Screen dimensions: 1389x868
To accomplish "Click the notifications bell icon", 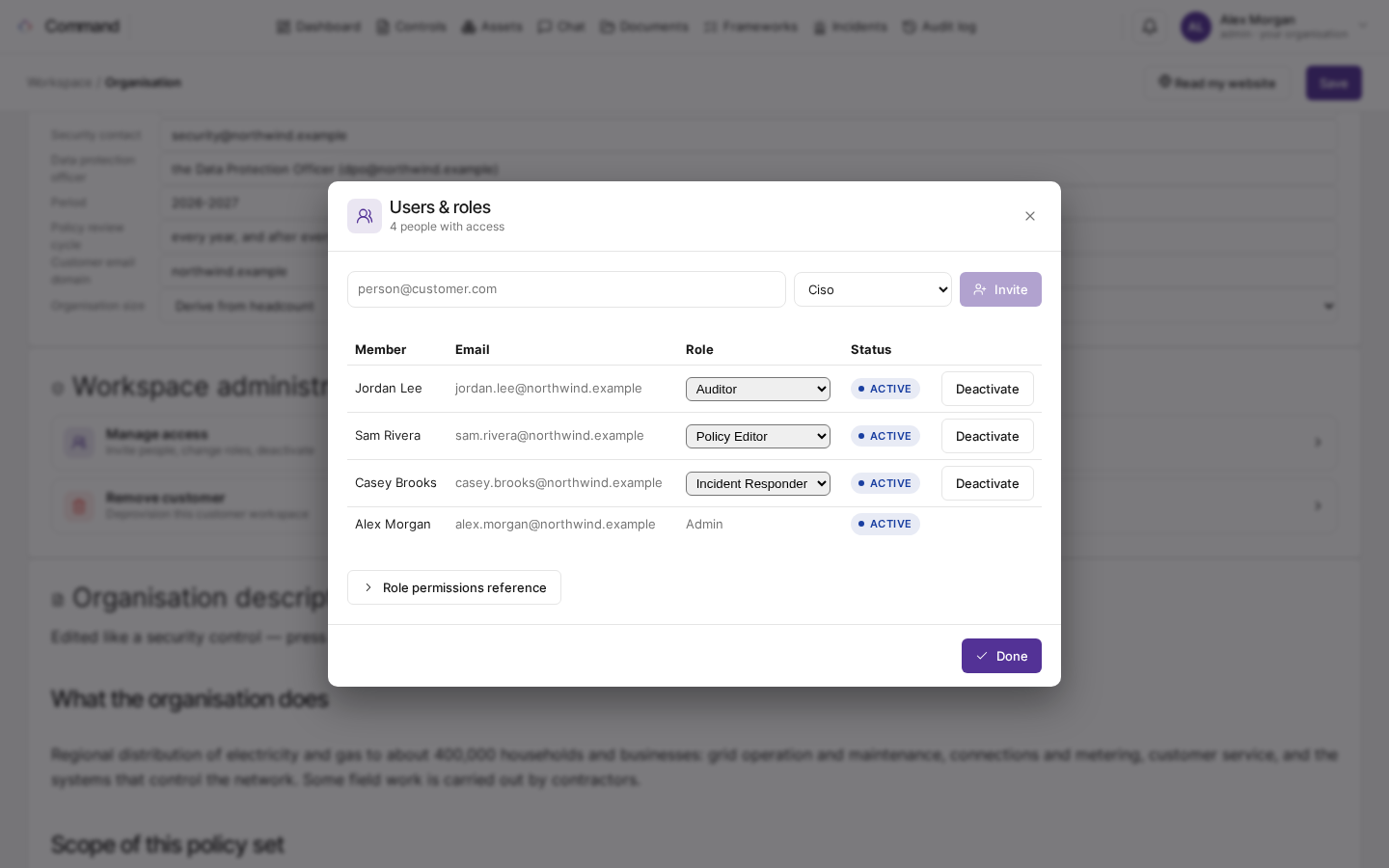I will click(1149, 27).
